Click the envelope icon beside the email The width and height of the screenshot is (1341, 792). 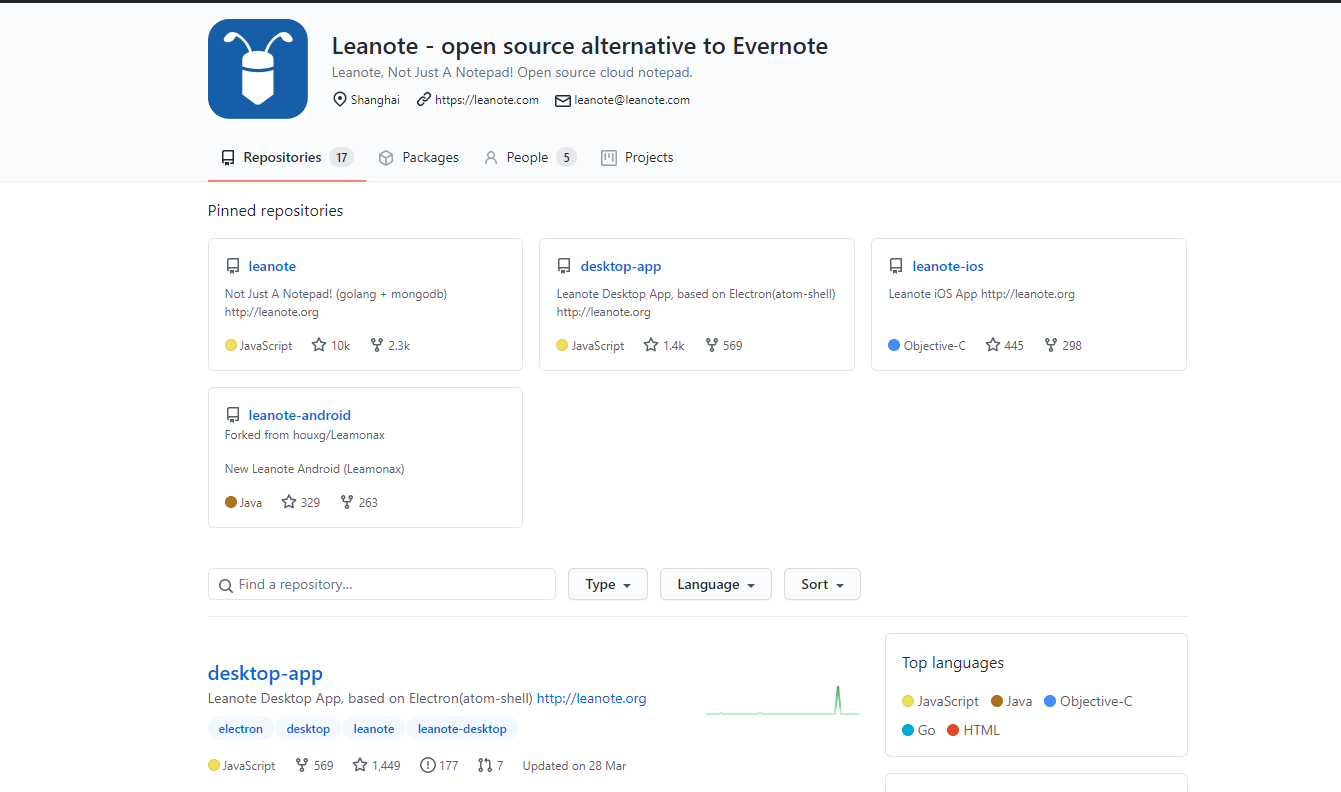click(x=563, y=100)
